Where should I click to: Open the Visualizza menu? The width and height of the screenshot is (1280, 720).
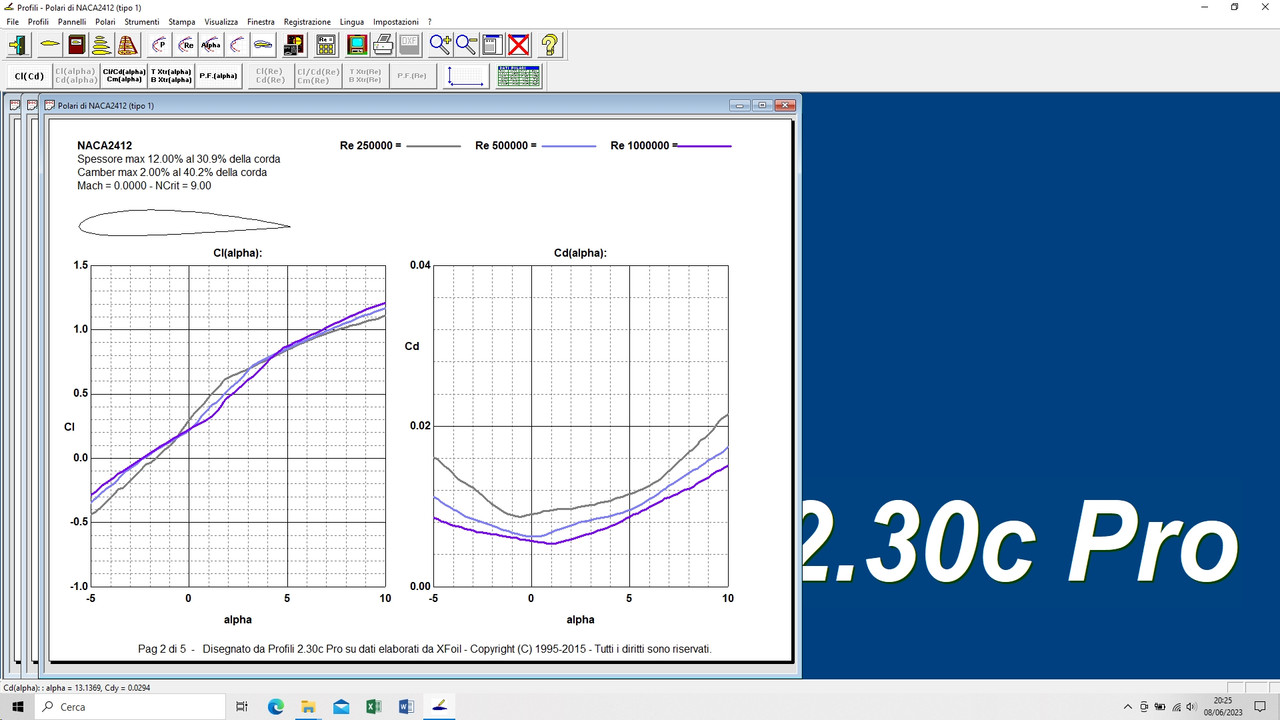pyautogui.click(x=221, y=21)
